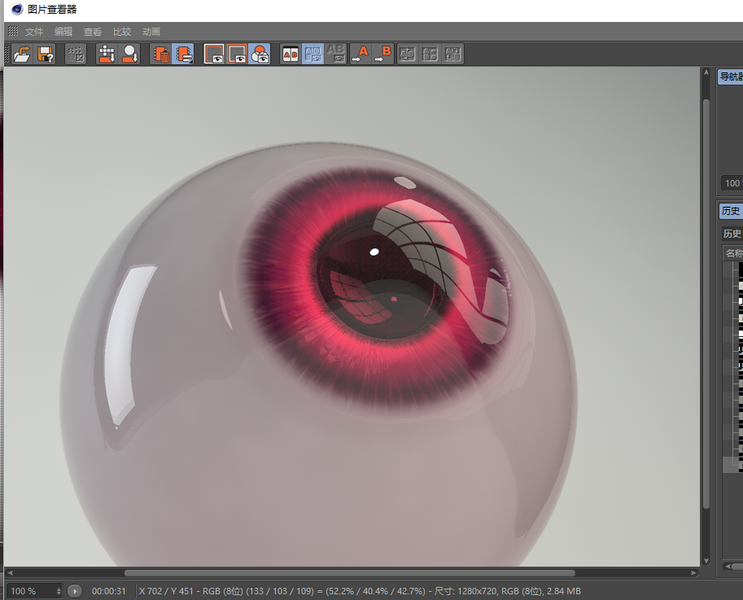Click the white-framed single pass display icon
Image resolution: width=743 pixels, height=600 pixels.
[214, 54]
